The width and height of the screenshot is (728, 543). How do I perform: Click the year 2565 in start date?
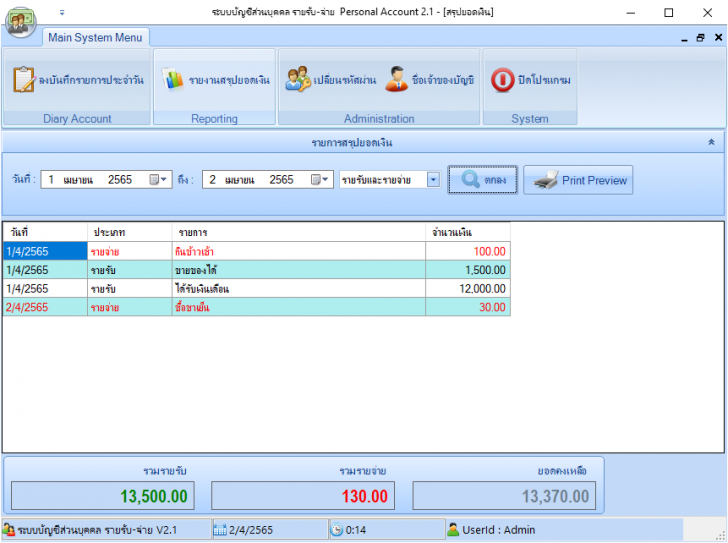pyautogui.click(x=120, y=179)
